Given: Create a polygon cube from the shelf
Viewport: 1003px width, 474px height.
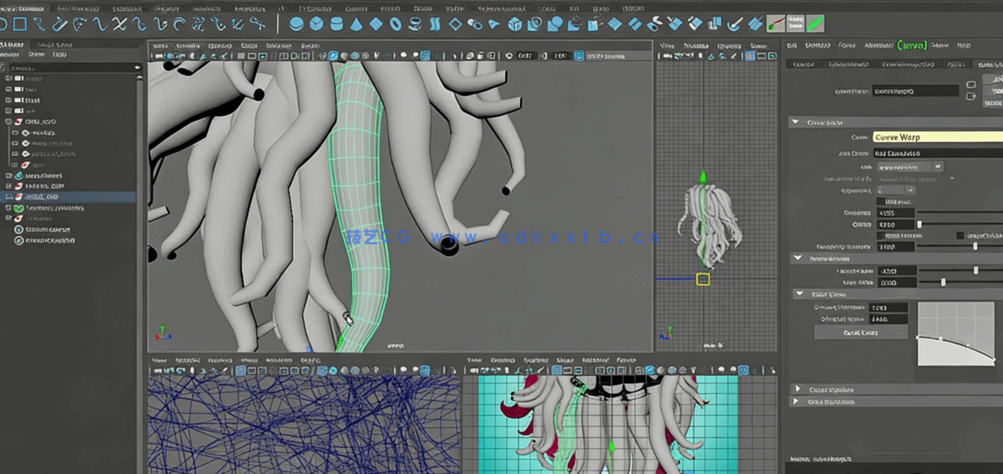Looking at the screenshot, I should pyautogui.click(x=318, y=23).
